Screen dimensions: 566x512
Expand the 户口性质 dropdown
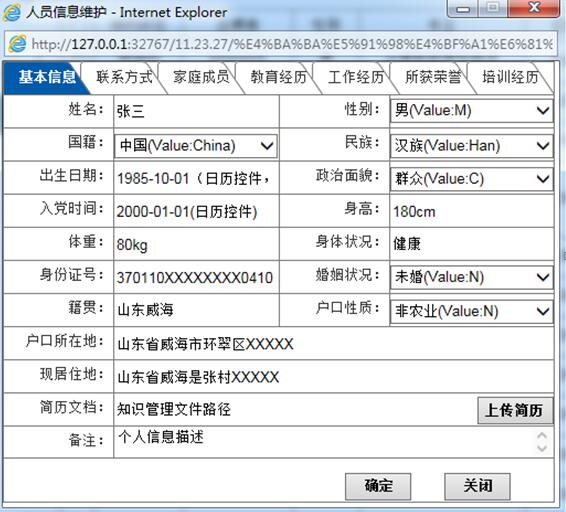tap(471, 311)
